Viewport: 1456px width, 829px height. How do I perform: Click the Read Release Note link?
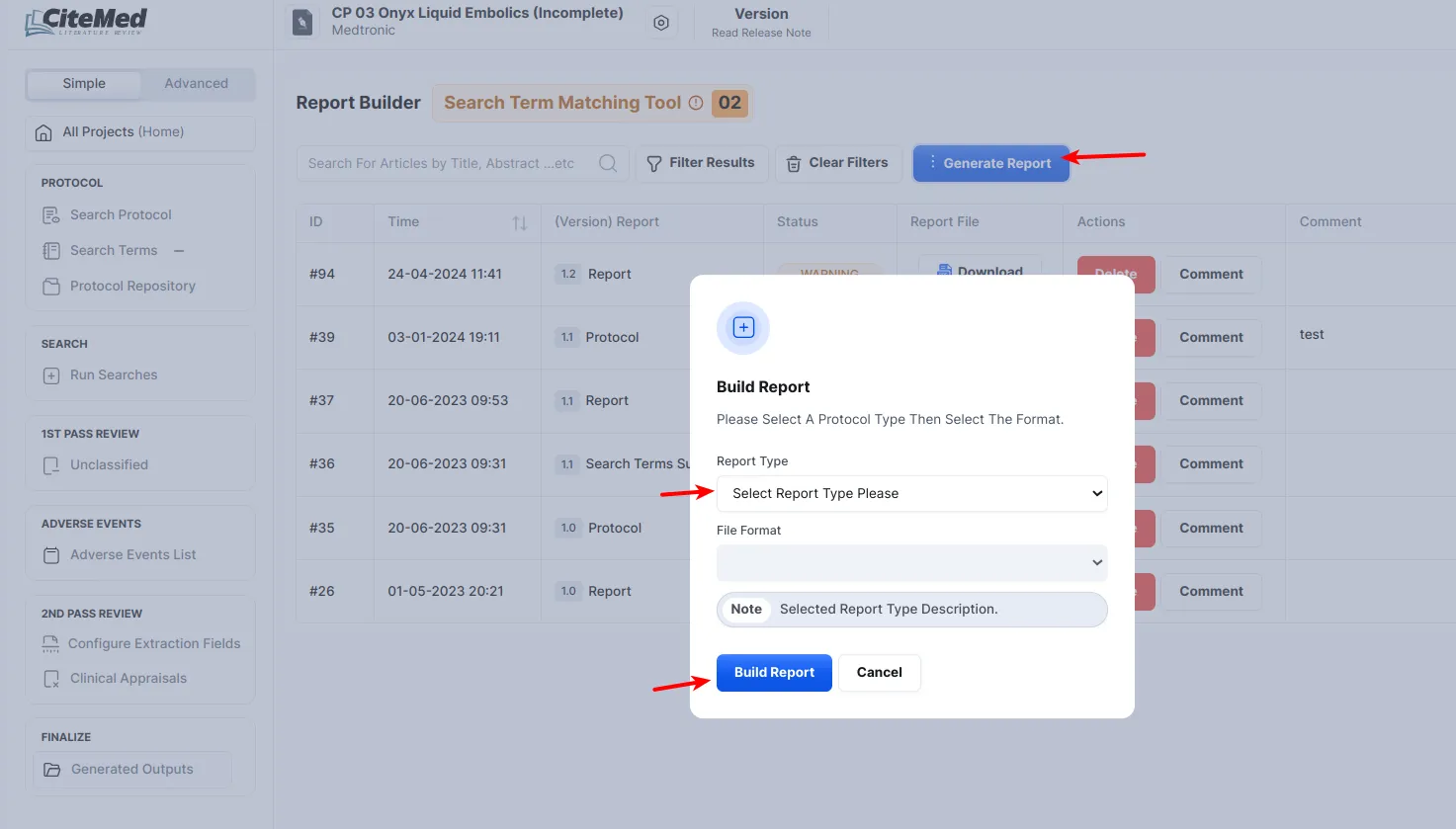761,34
